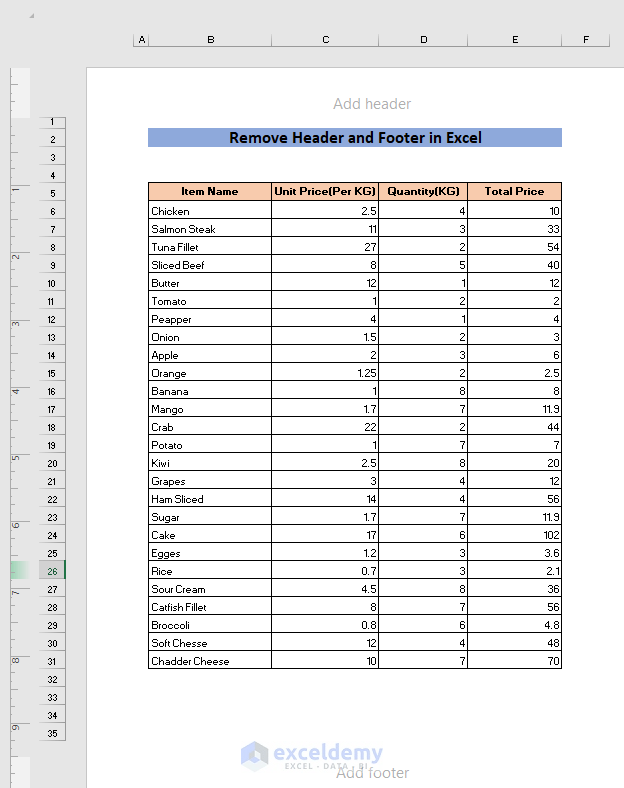Click Chadder Cheese total price 70
Image resolution: width=624 pixels, height=788 pixels.
coord(514,661)
